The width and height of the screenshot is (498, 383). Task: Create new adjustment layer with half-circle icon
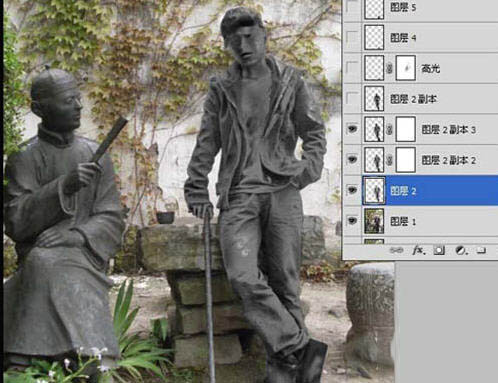coord(460,250)
